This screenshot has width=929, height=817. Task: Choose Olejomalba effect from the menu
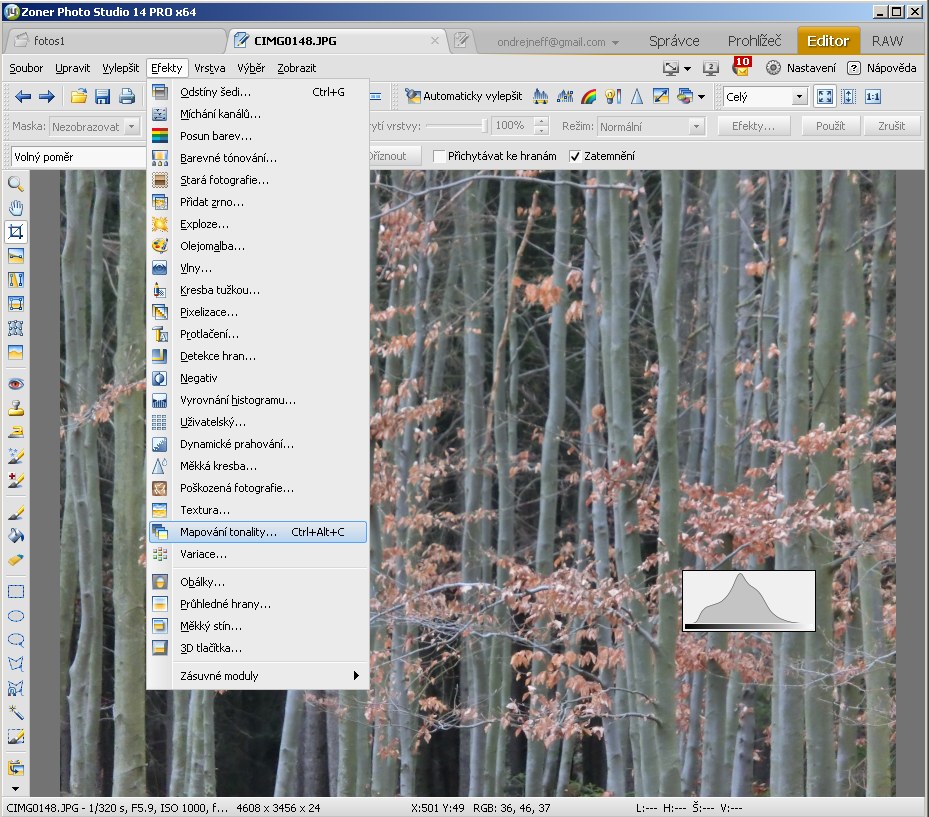[212, 246]
